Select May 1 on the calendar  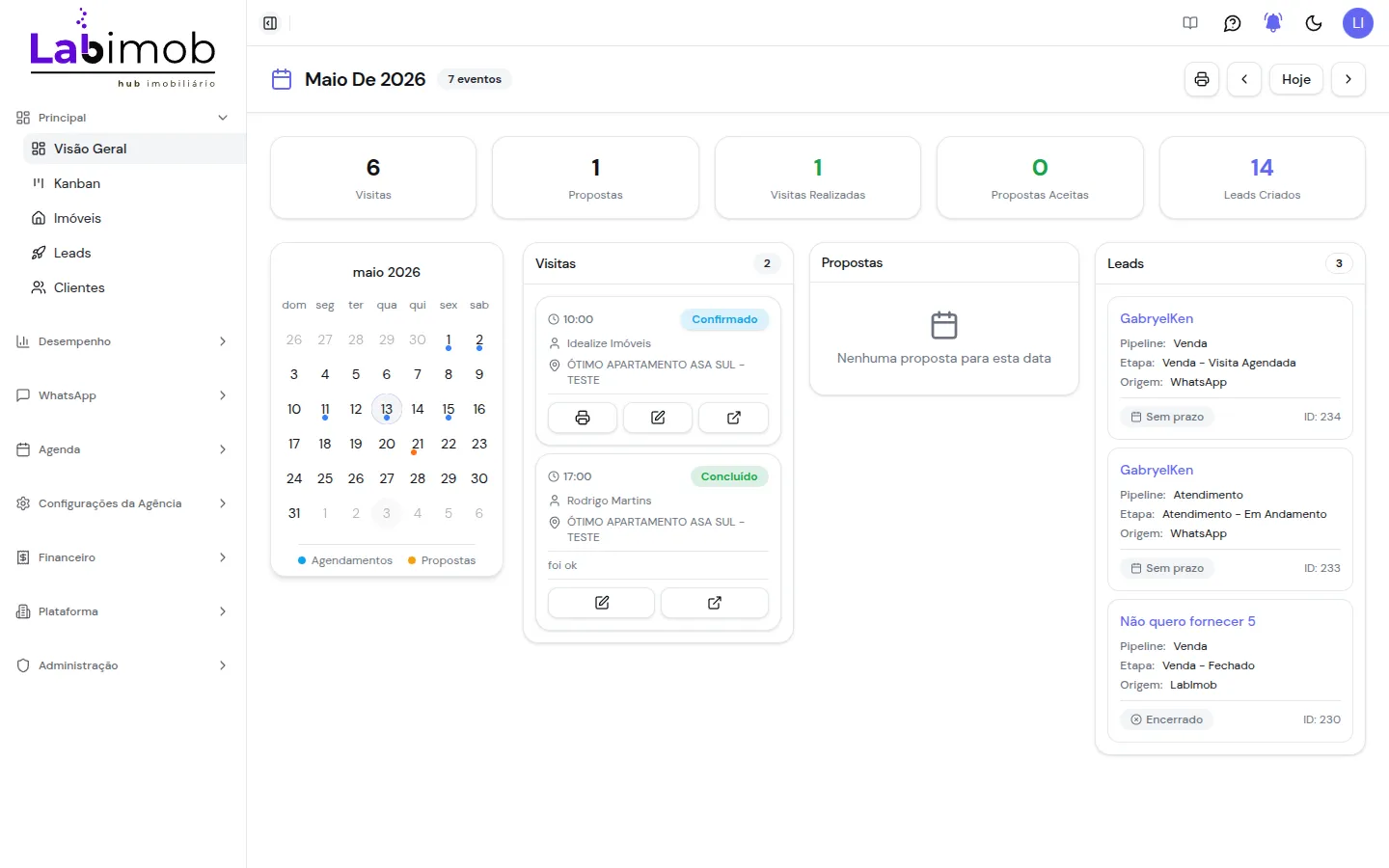pyautogui.click(x=449, y=339)
